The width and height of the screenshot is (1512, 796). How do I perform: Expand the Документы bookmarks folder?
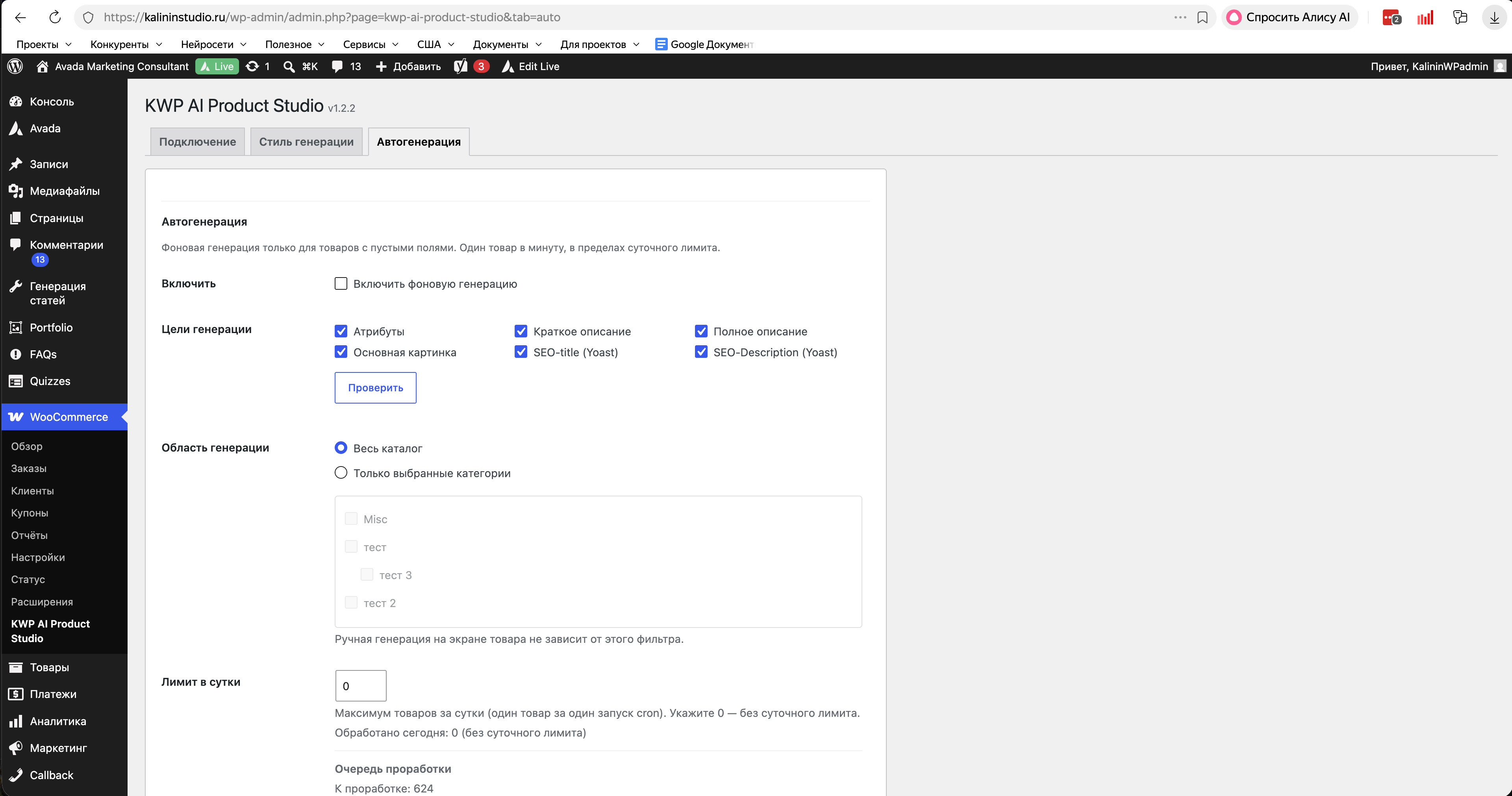[x=507, y=44]
